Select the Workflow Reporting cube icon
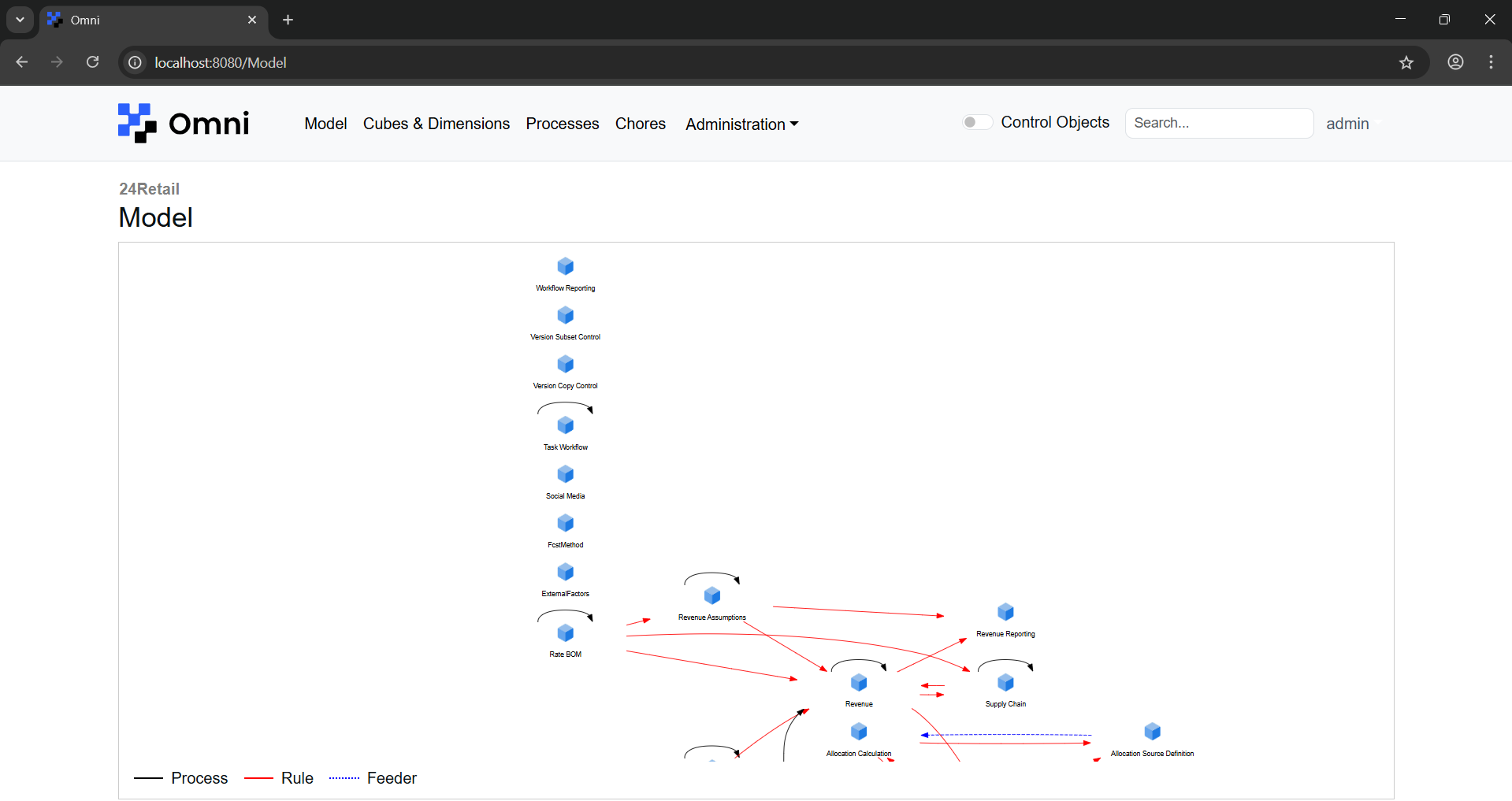The height and width of the screenshot is (801, 1512). click(565, 266)
